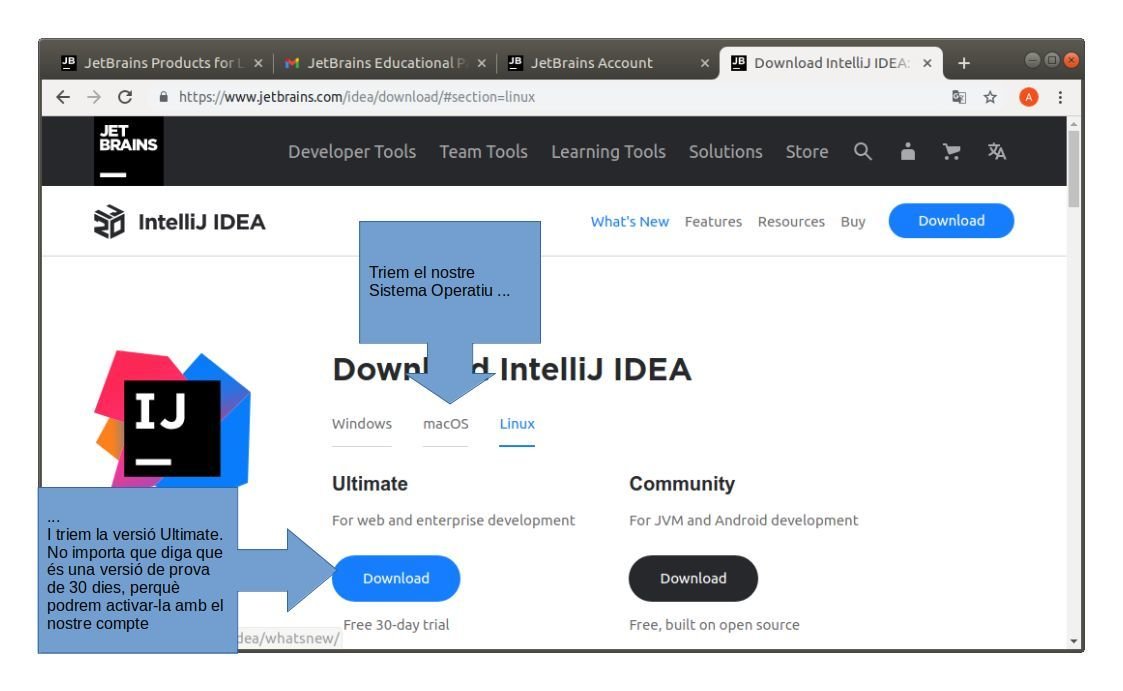Click the scrollbar down arrow
The height and width of the screenshot is (691, 1123).
click(x=1073, y=641)
